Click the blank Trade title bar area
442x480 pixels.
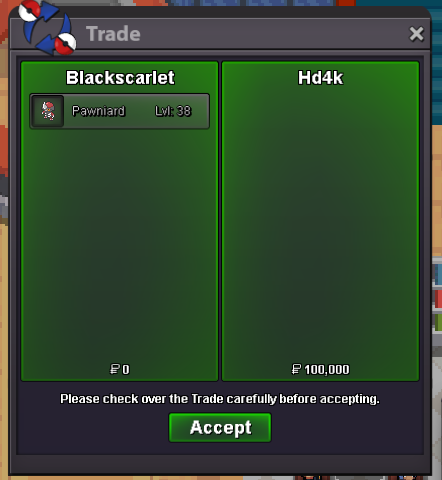click(273, 34)
